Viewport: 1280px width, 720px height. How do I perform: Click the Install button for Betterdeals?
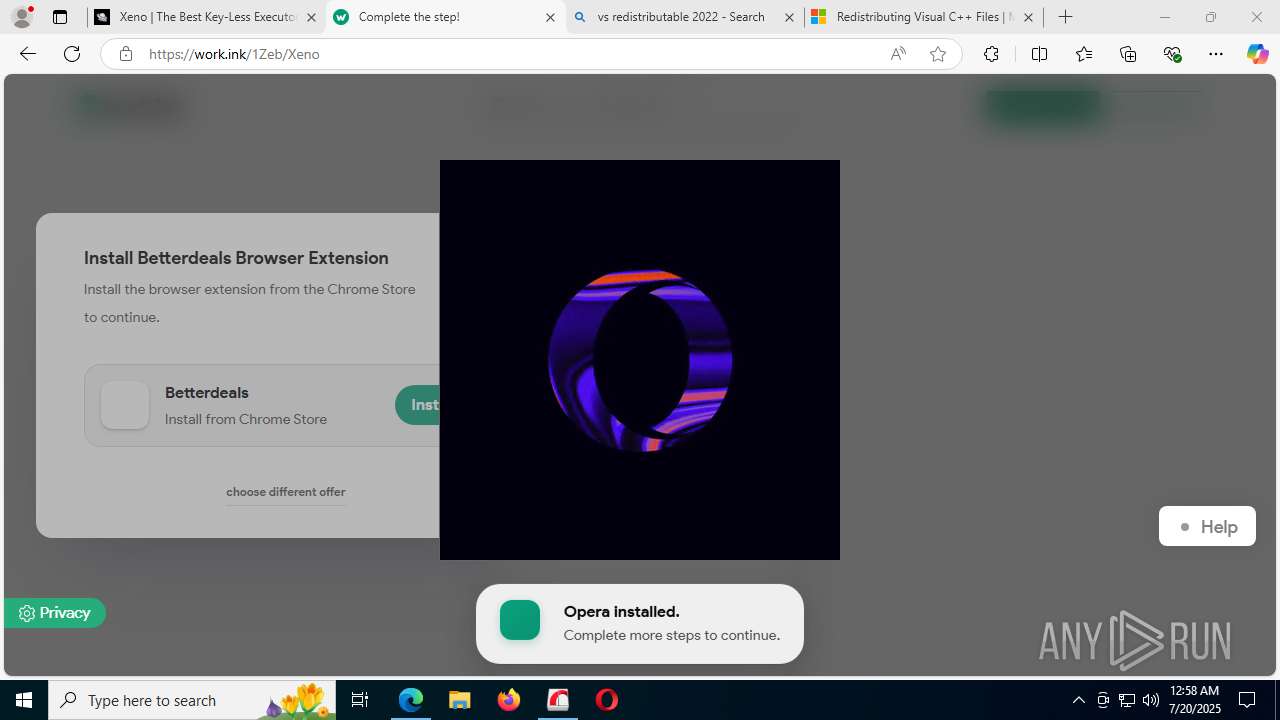[418, 405]
